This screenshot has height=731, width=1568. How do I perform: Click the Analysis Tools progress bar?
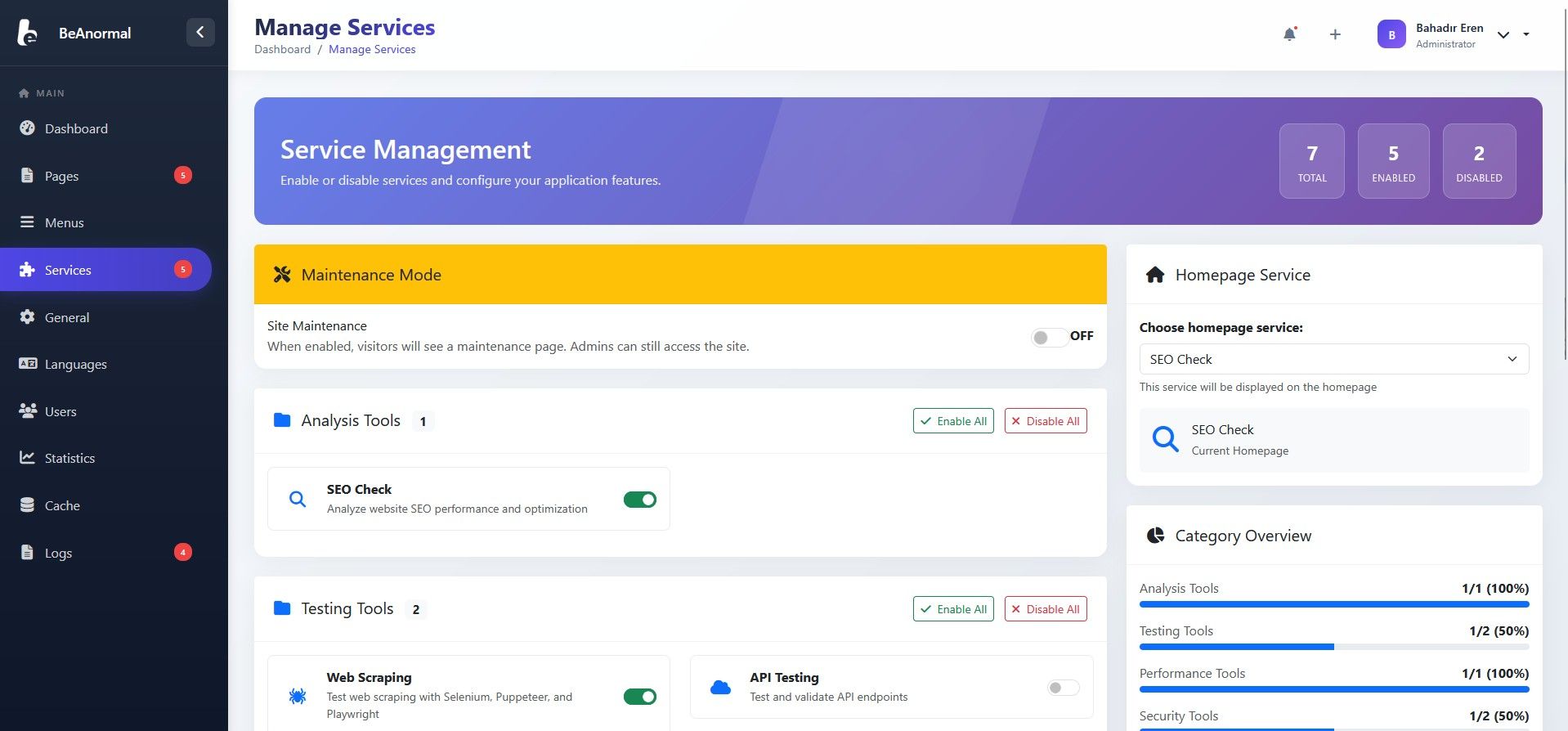pos(1334,604)
